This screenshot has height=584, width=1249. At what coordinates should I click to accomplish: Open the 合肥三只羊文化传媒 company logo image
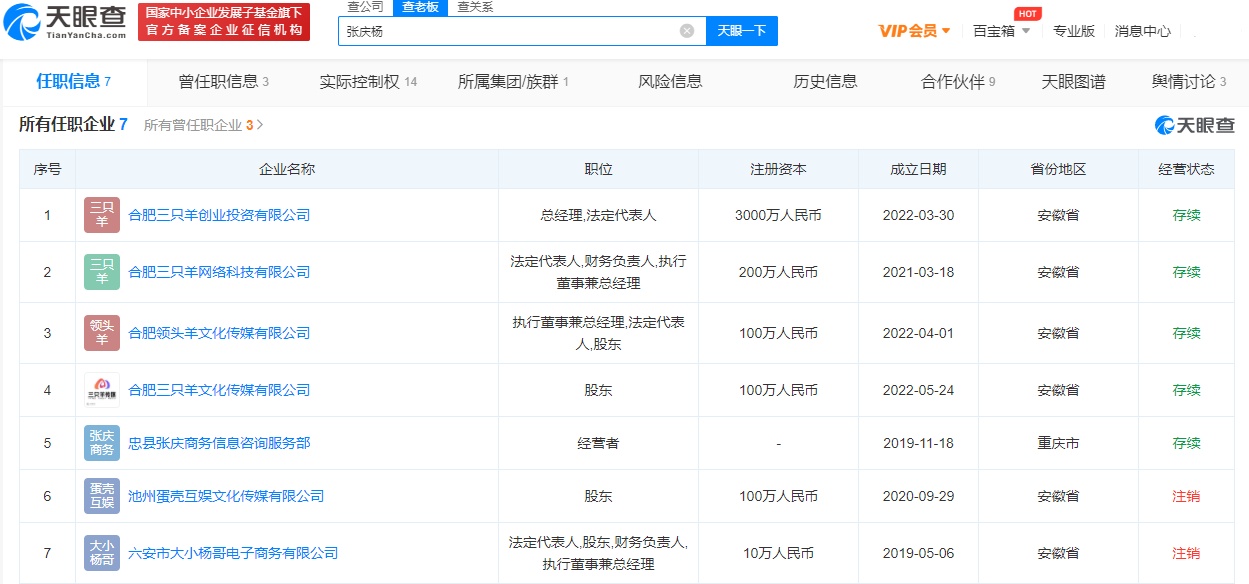click(102, 390)
